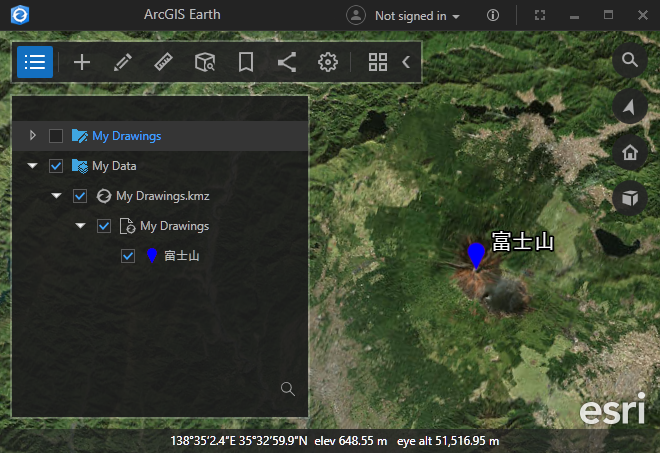
Task: Click the Add Data plus icon
Action: [82, 62]
